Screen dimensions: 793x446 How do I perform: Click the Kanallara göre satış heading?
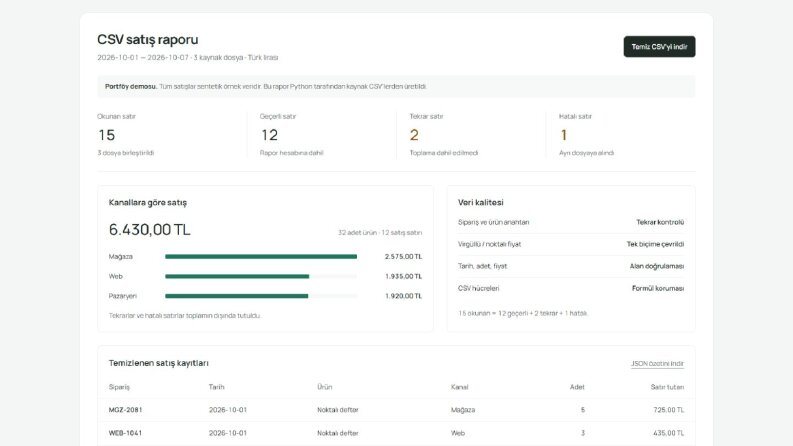pos(148,203)
